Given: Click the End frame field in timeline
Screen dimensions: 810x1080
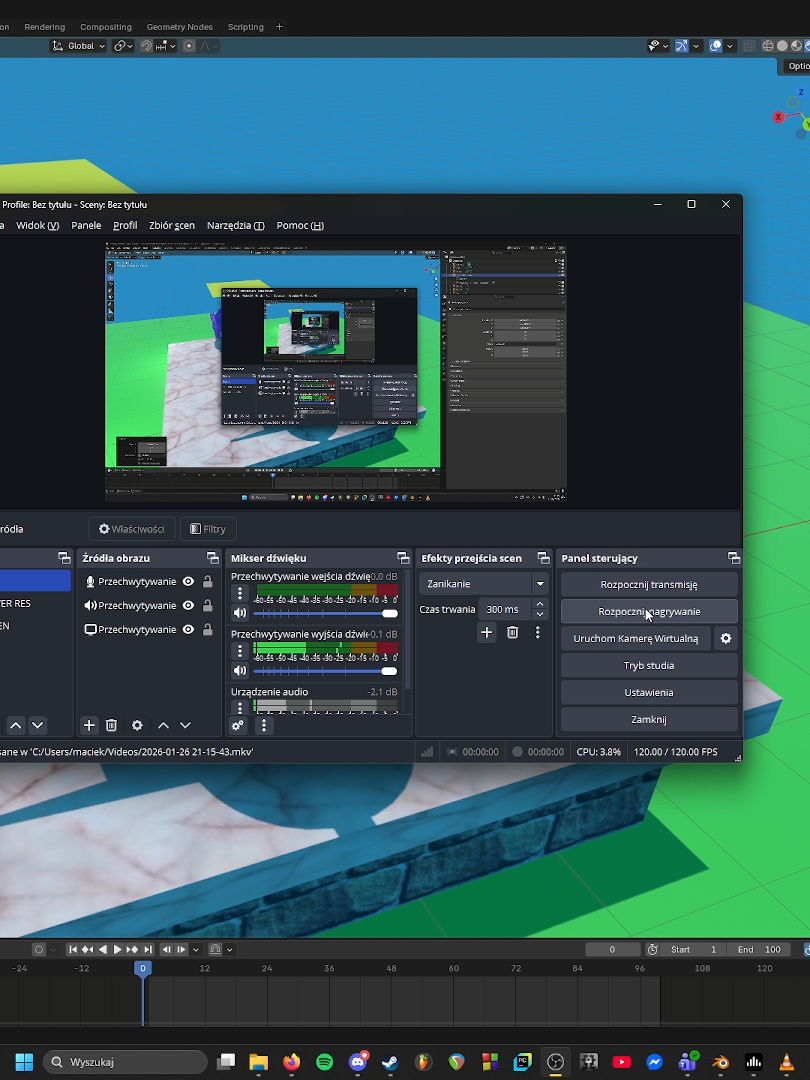Looking at the screenshot, I should 759,949.
